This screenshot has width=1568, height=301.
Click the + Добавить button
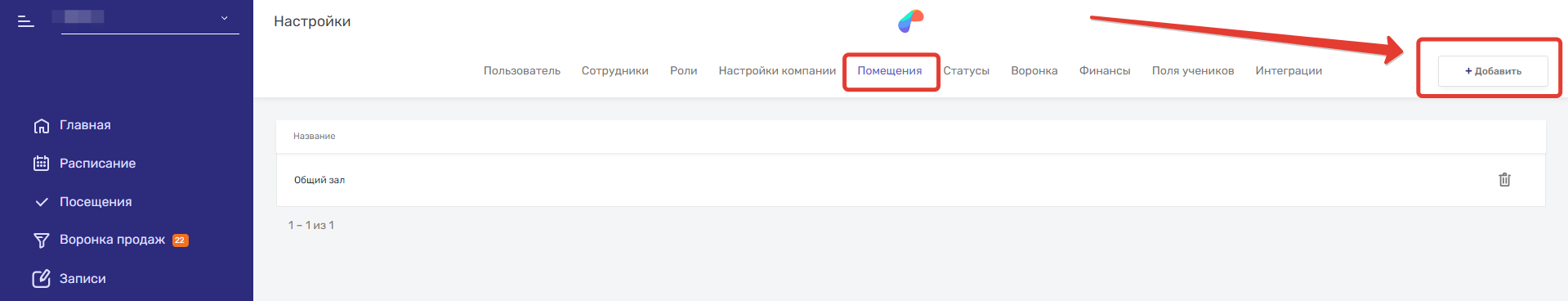[x=1493, y=71]
